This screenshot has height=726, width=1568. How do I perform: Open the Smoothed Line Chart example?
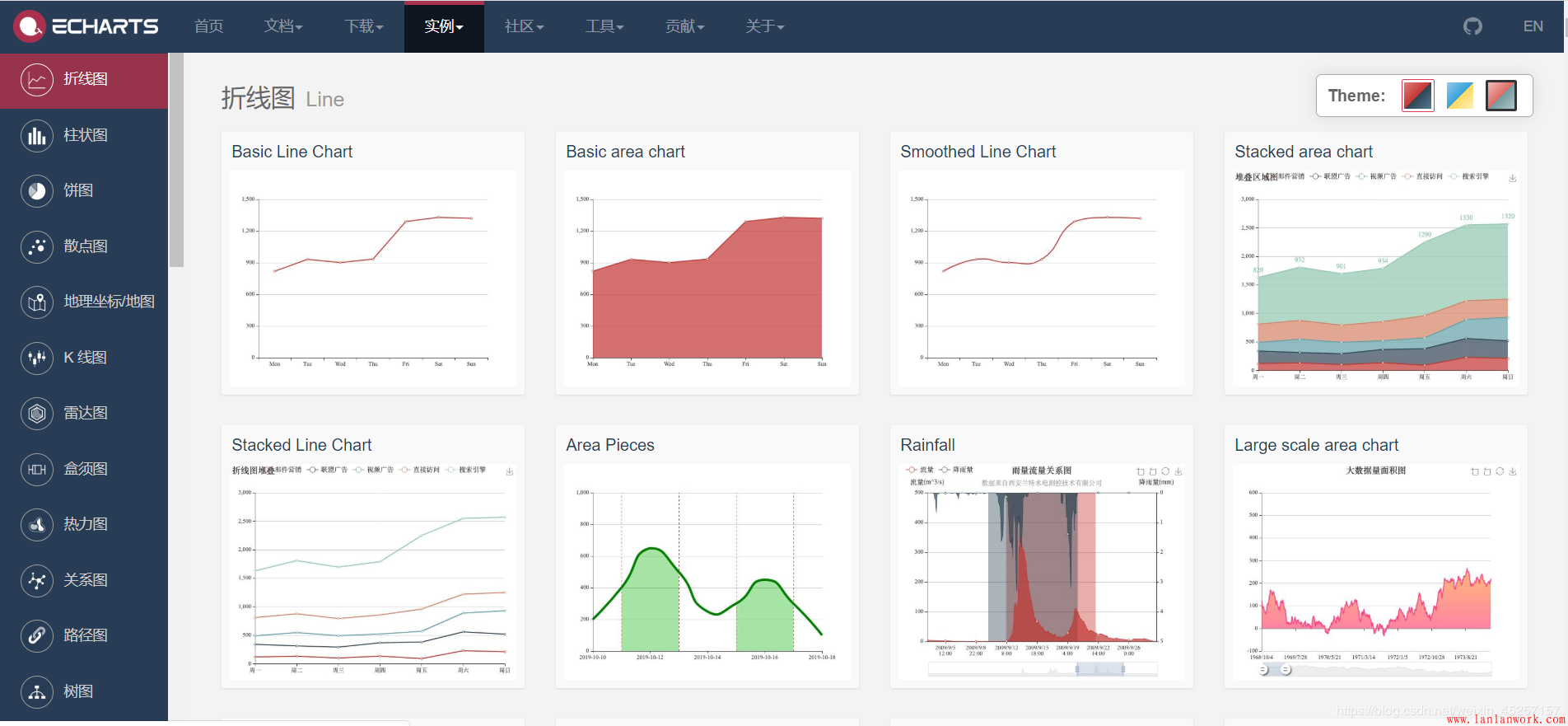[x=1041, y=279]
